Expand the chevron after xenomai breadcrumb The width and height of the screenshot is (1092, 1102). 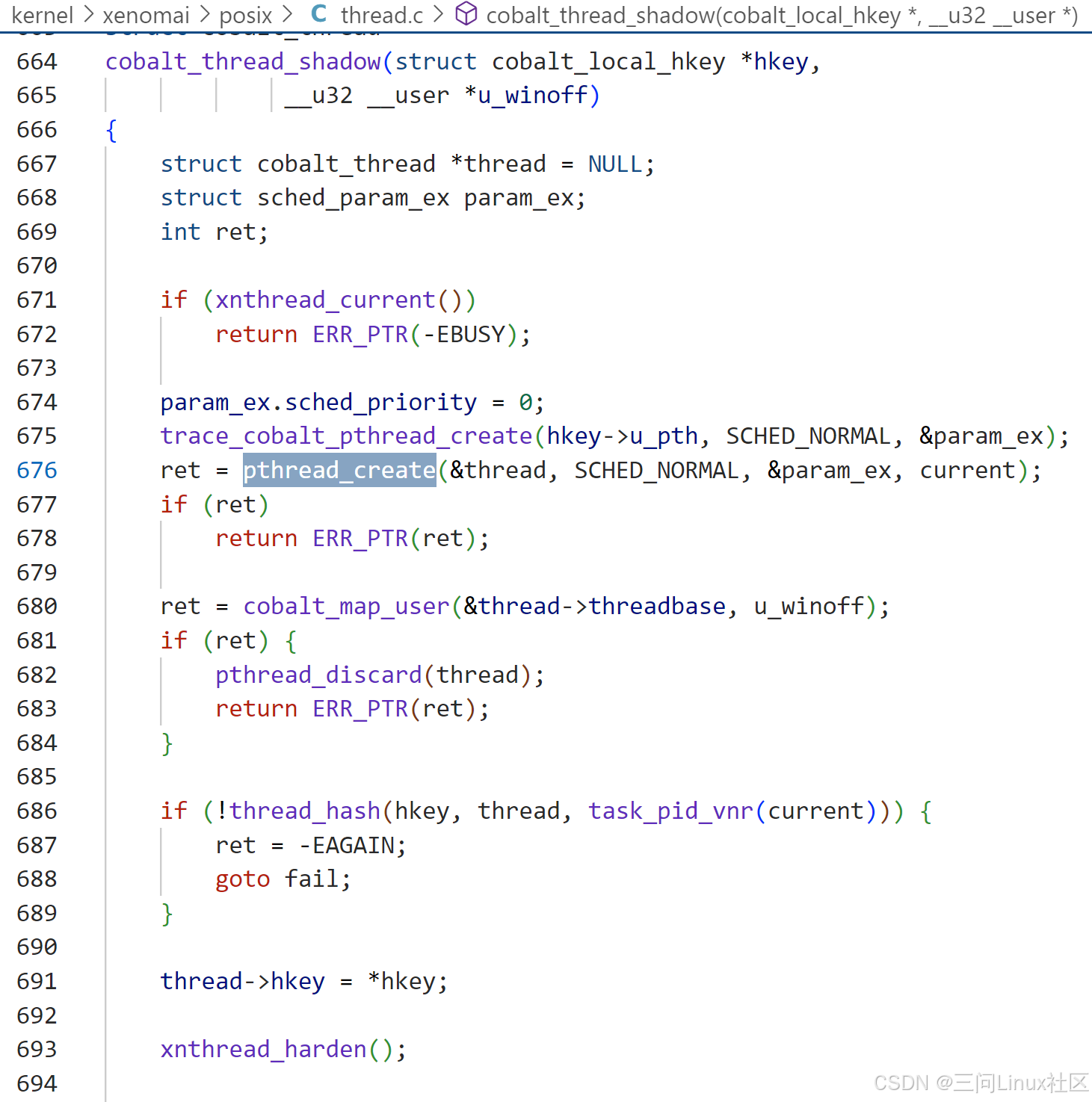point(204,14)
